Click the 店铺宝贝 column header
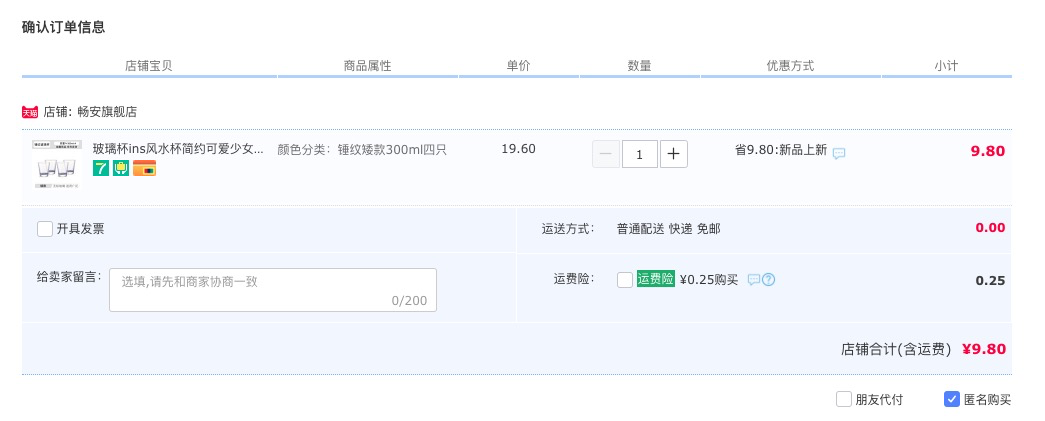Screen dimensions: 1045x421 149,66
